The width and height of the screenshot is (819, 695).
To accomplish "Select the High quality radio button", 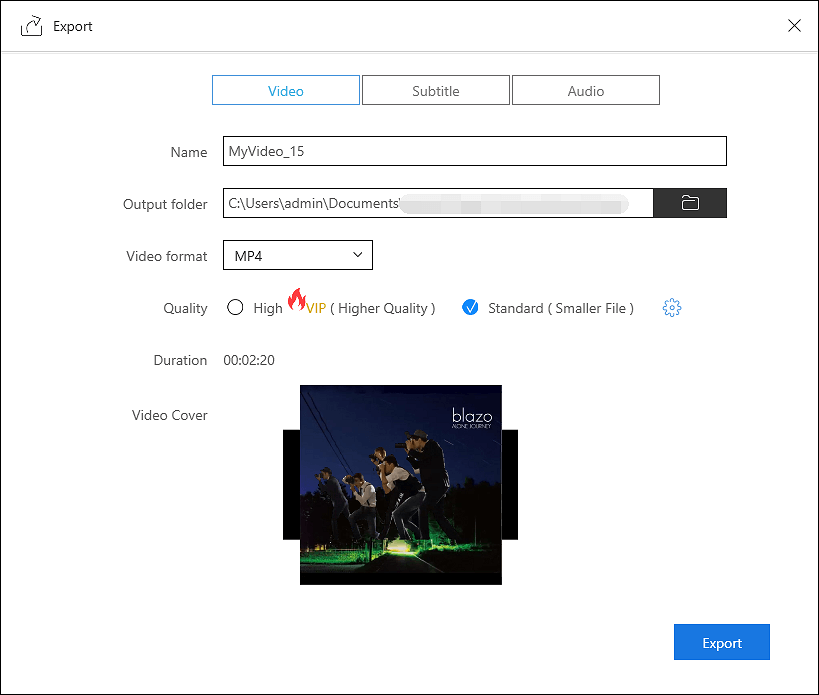I will 235,308.
